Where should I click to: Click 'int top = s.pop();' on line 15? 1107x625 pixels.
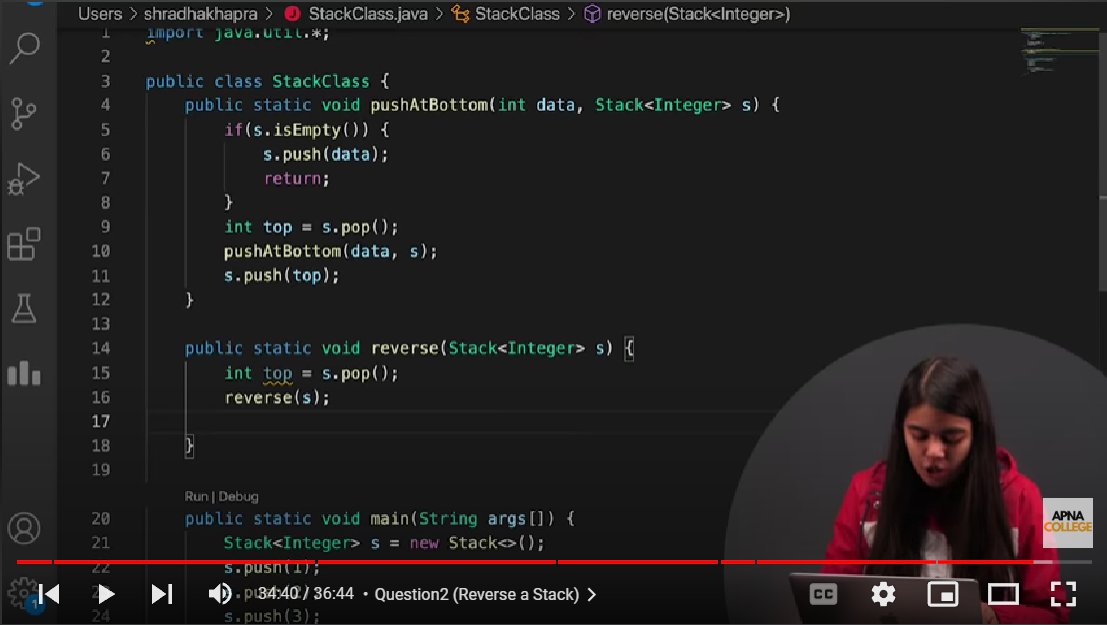[311, 373]
